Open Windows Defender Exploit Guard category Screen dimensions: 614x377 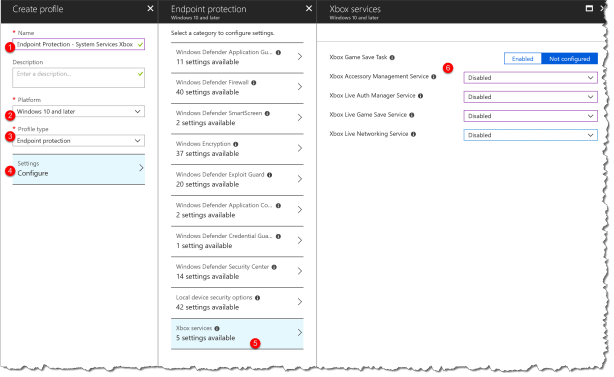pyautogui.click(x=237, y=180)
